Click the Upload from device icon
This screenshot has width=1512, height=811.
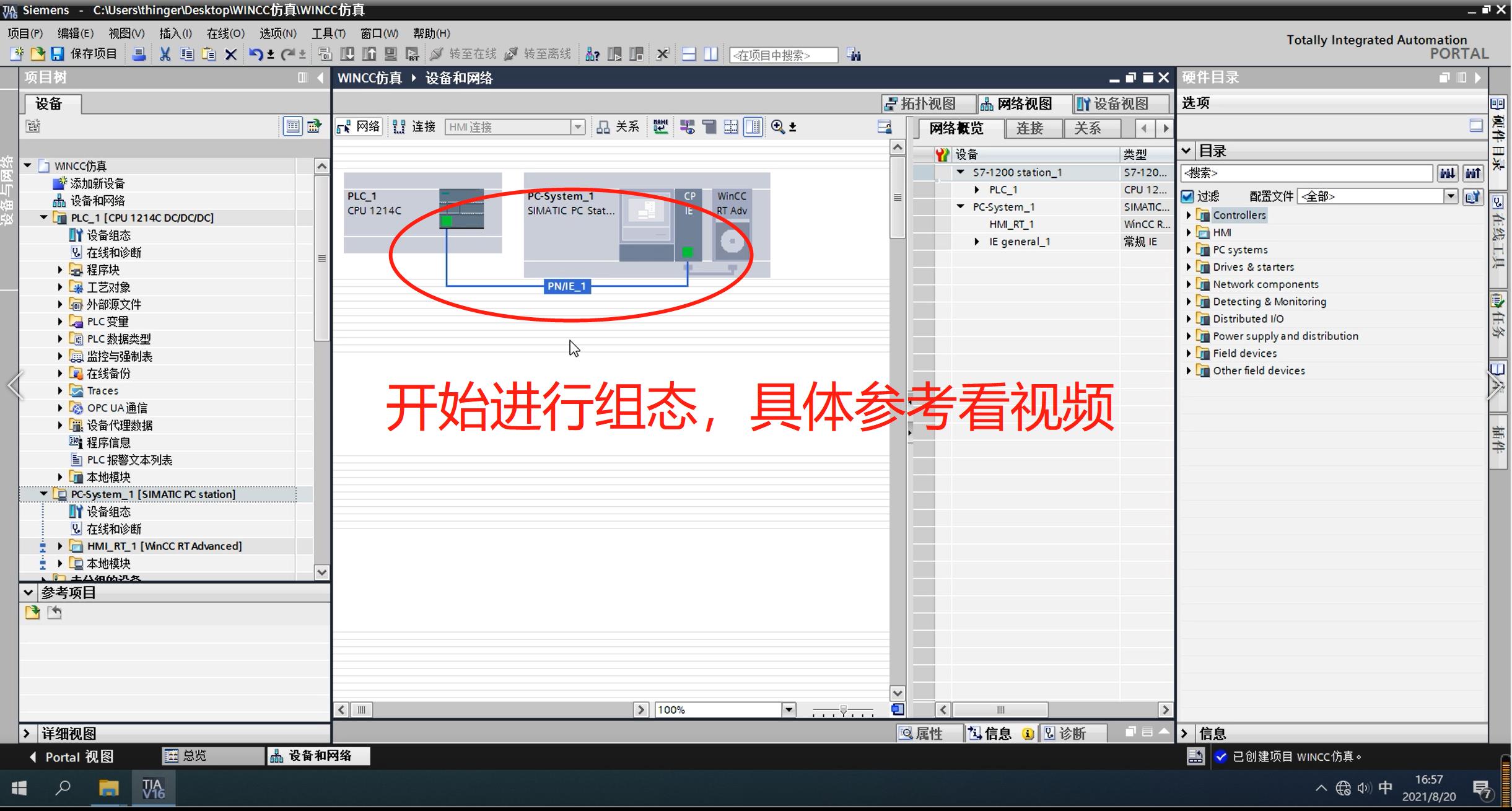click(369, 55)
